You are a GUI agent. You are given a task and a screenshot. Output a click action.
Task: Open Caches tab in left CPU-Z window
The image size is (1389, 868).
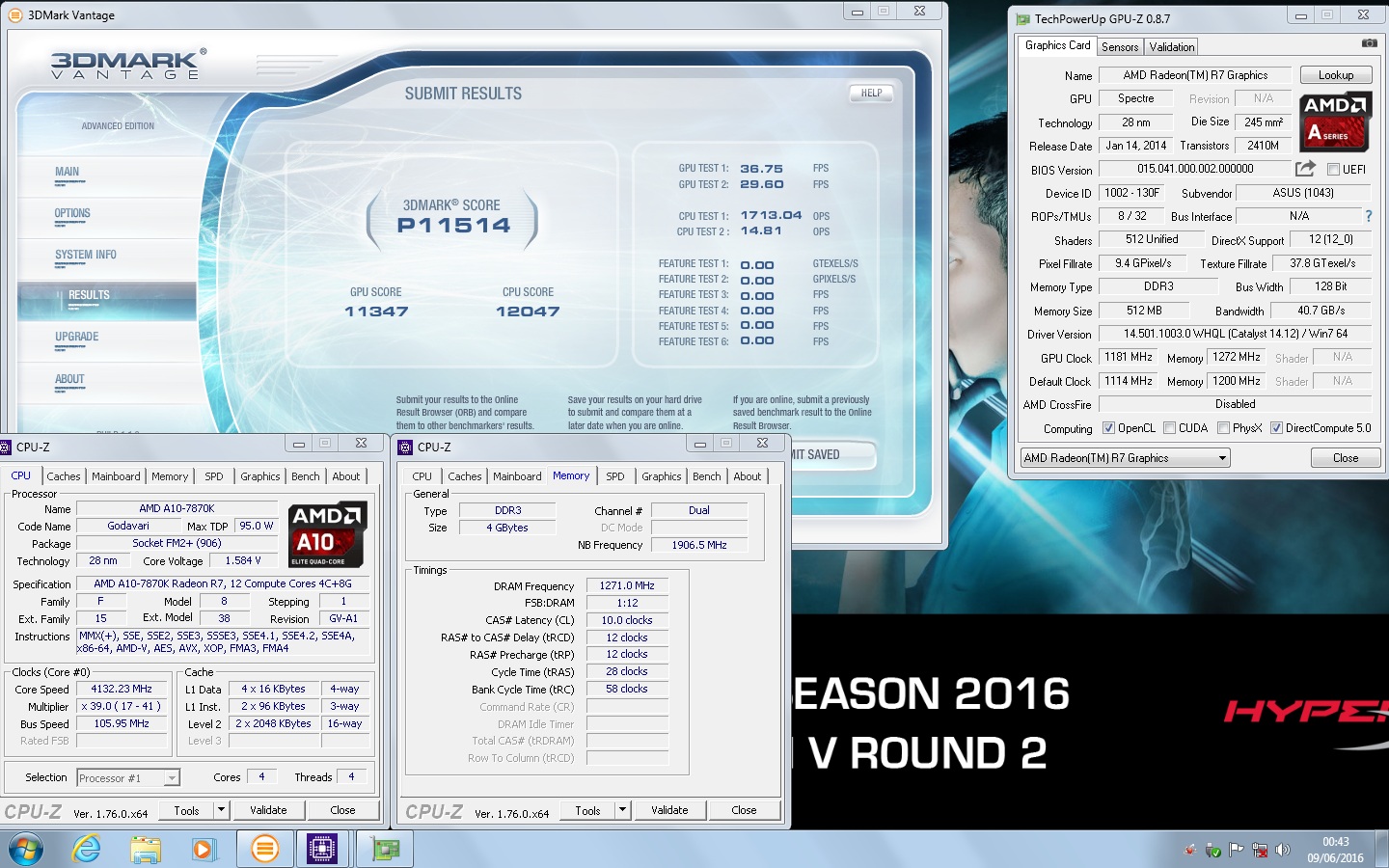(64, 476)
